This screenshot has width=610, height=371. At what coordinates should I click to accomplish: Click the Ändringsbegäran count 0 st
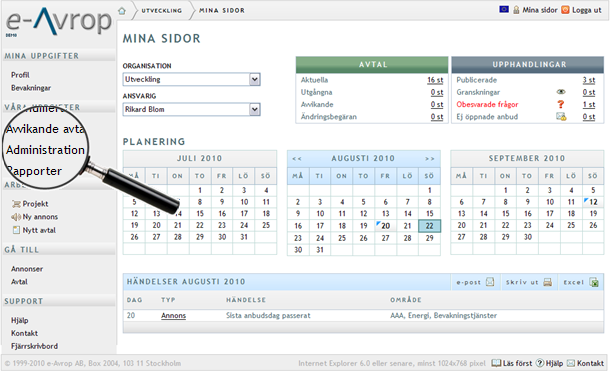click(437, 117)
